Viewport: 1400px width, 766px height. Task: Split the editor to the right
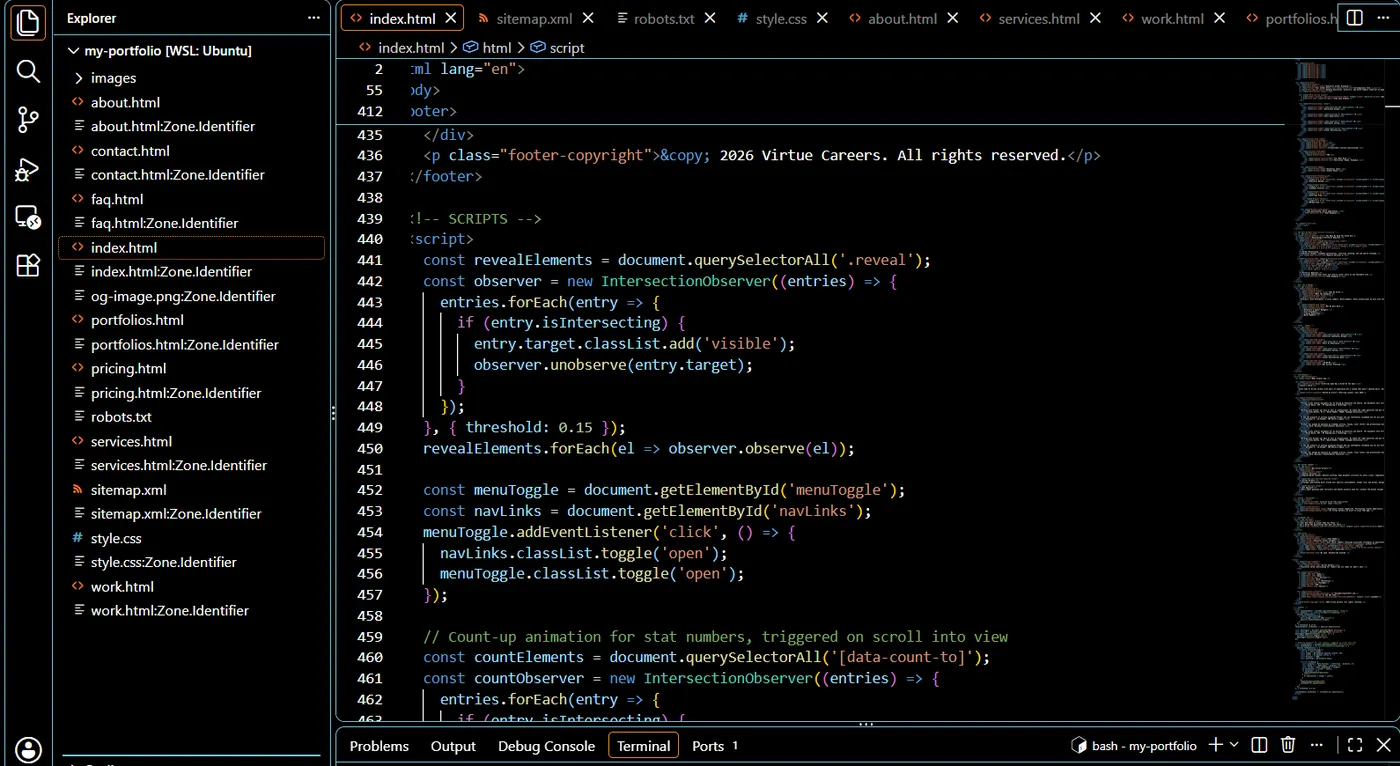tap(1354, 18)
